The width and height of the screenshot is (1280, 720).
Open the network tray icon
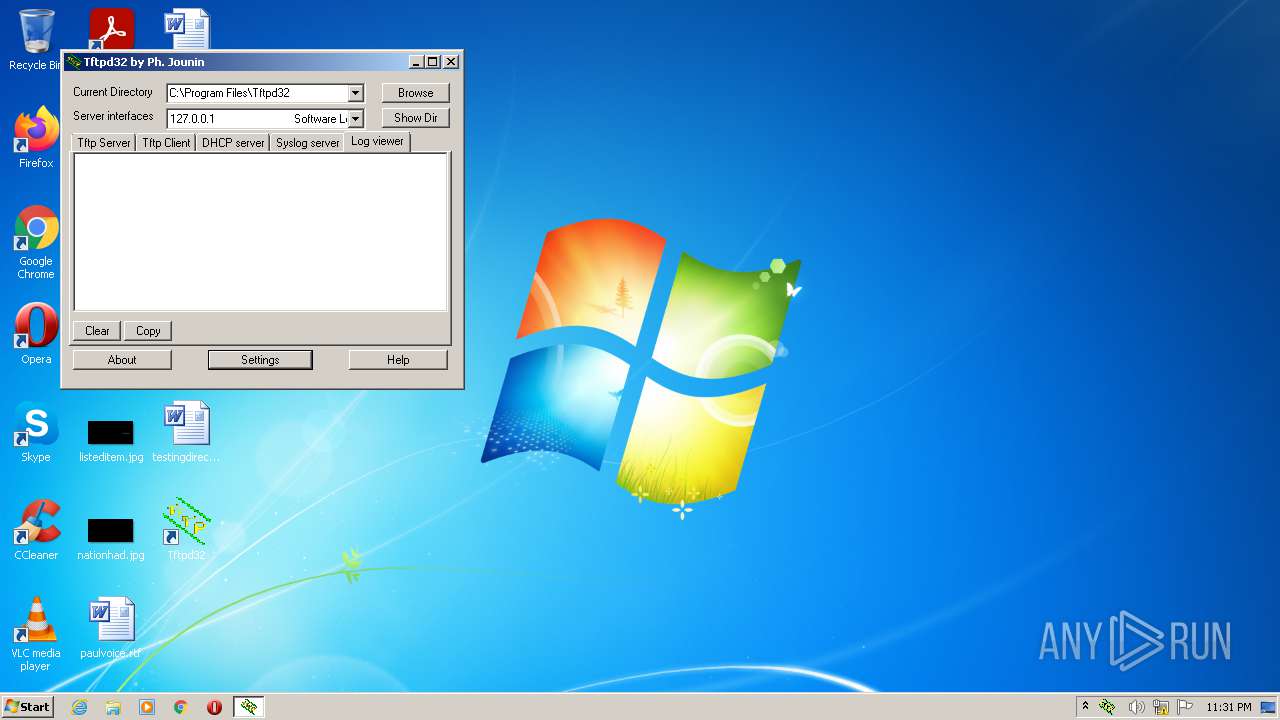(x=1161, y=707)
